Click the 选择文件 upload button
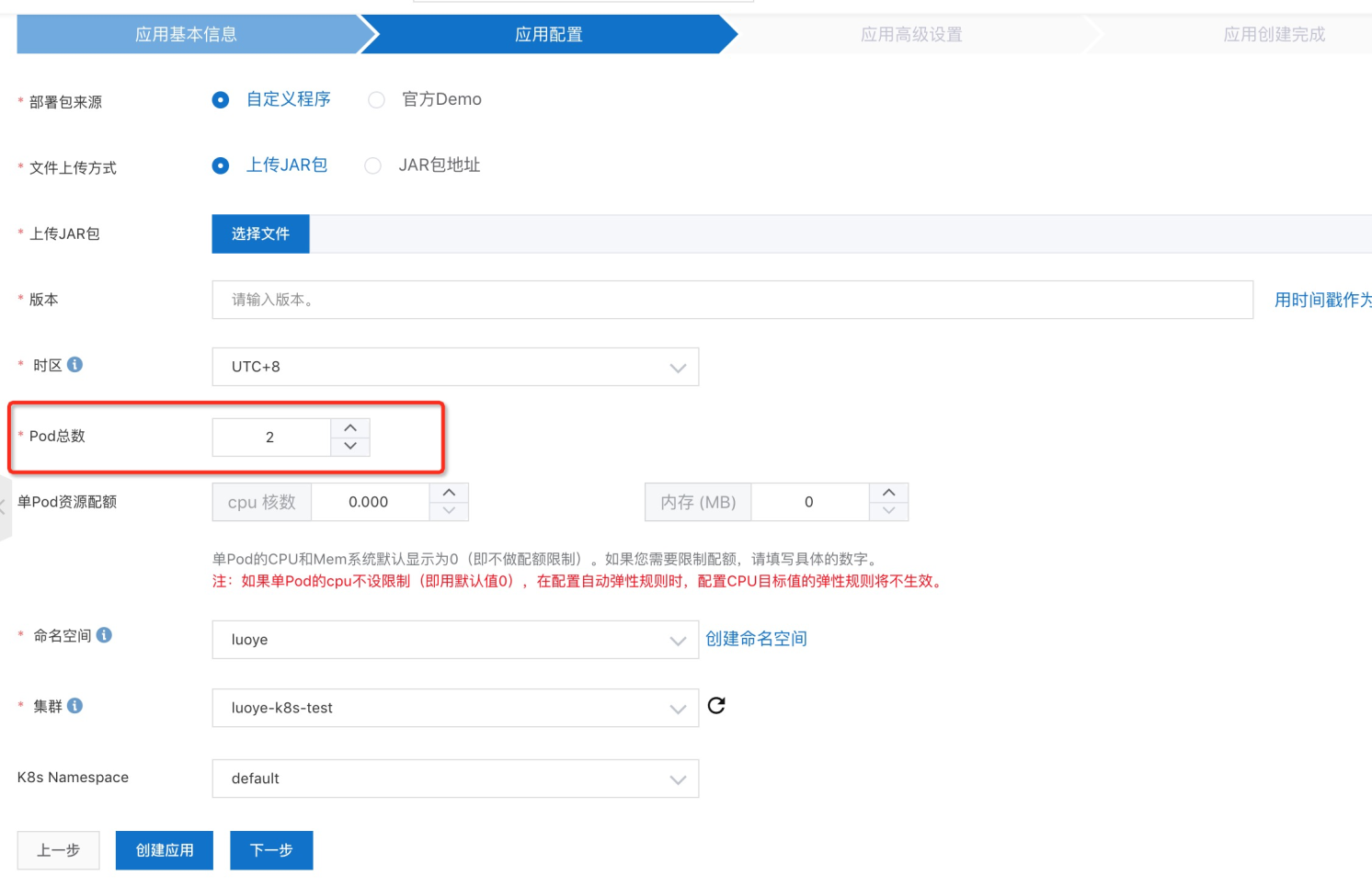Screen dimensions: 1372x887 coord(260,233)
